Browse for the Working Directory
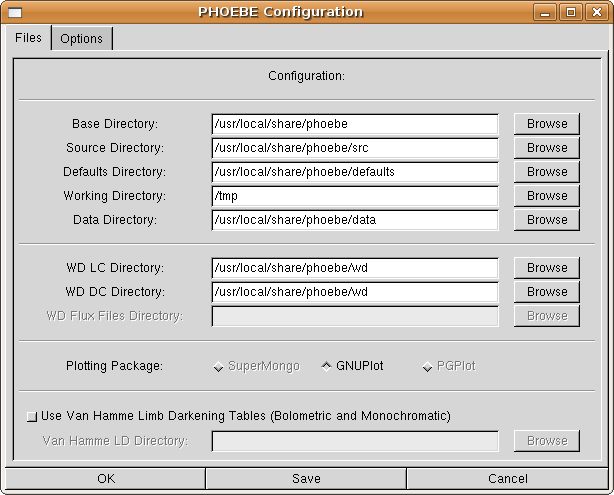The width and height of the screenshot is (614, 495). 547,195
